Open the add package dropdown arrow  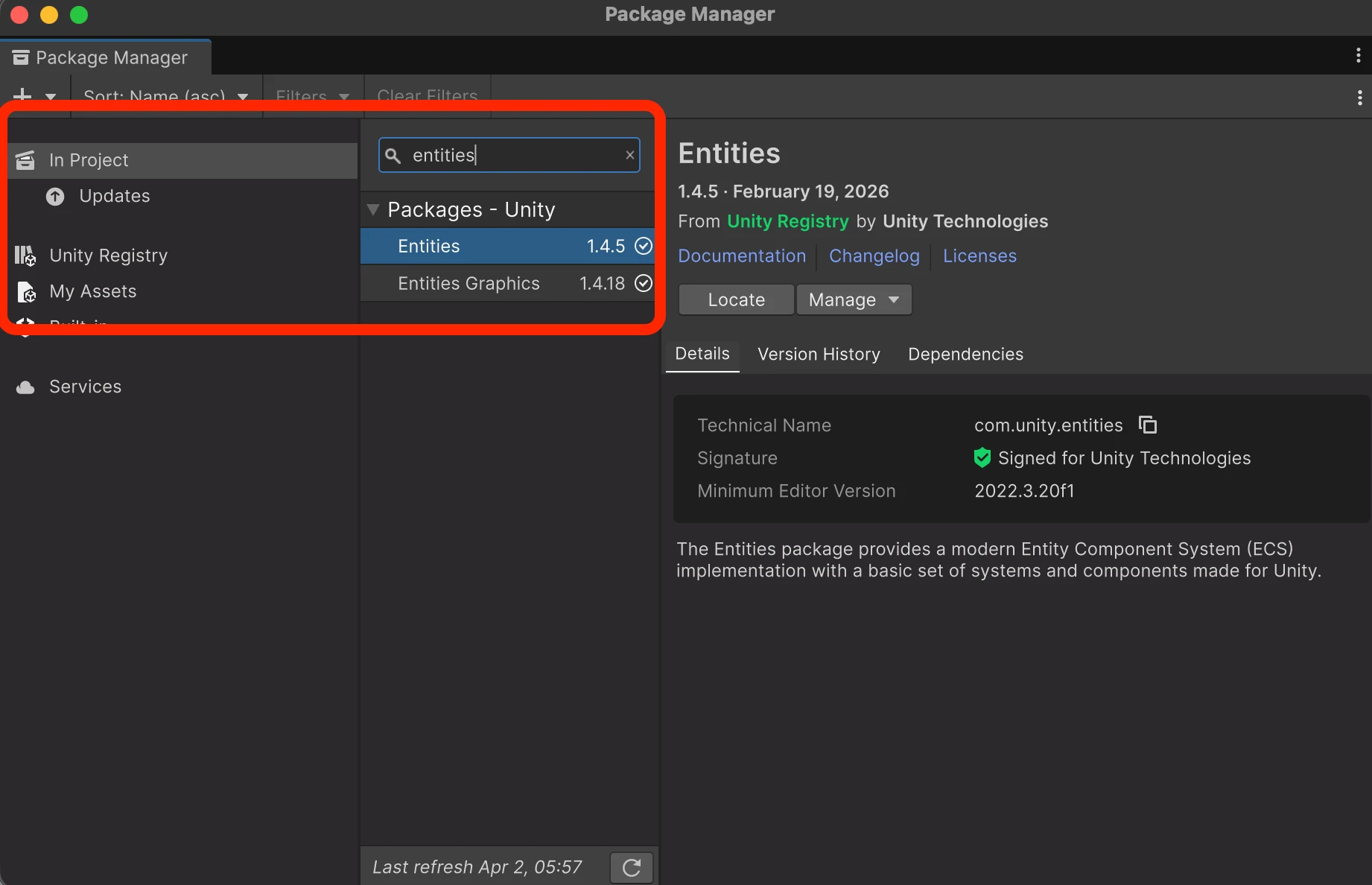click(51, 97)
